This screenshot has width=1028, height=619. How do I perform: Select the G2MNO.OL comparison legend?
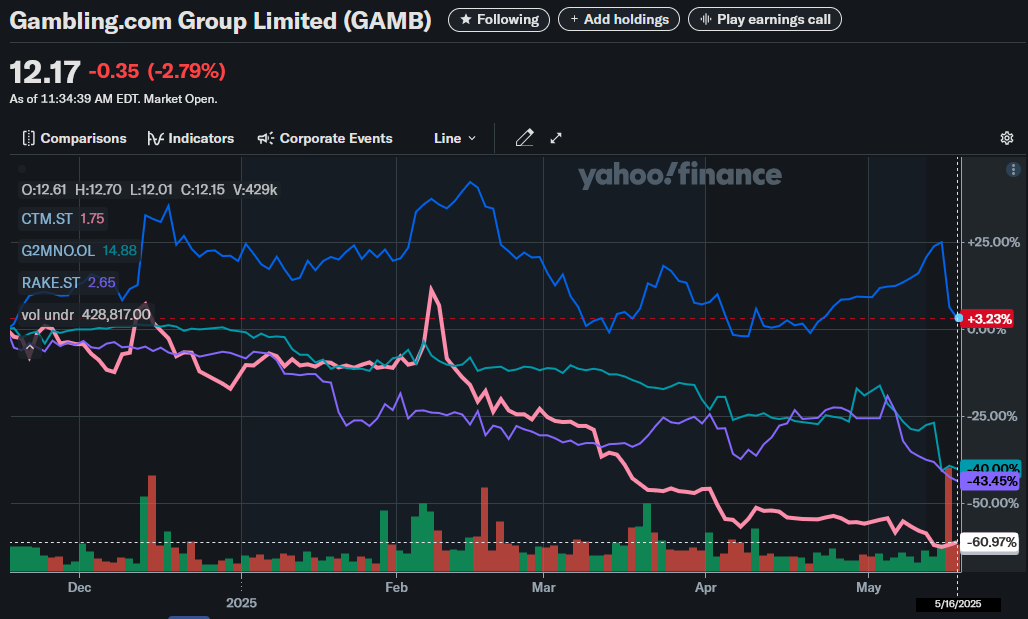(x=79, y=250)
